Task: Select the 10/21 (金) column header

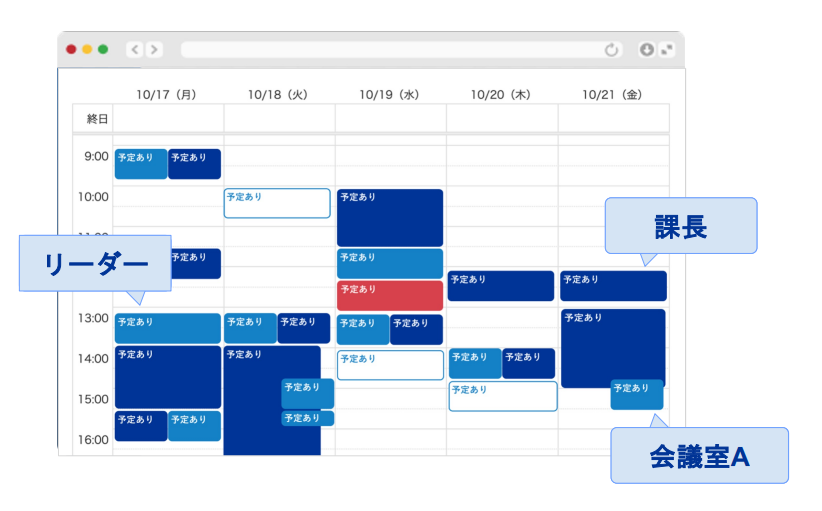Action: coord(612,95)
